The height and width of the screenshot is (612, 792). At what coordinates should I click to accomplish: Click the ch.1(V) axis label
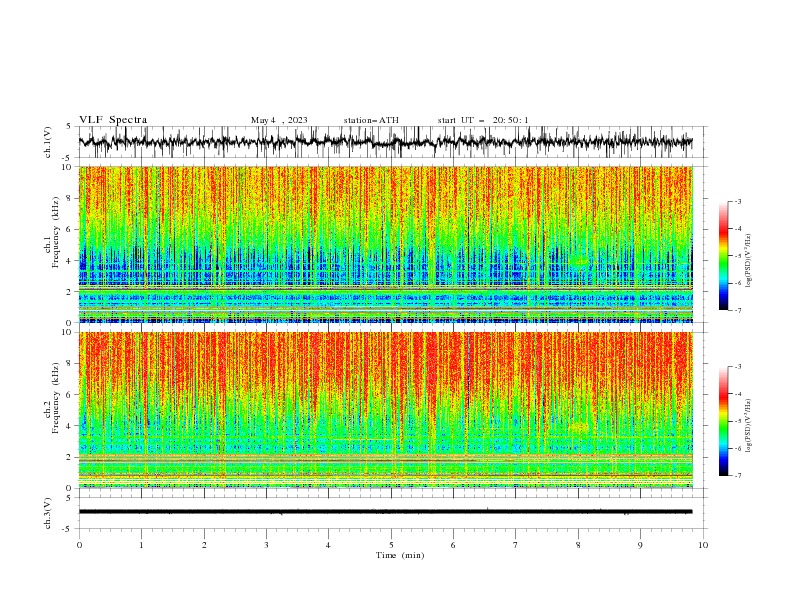coord(48,142)
